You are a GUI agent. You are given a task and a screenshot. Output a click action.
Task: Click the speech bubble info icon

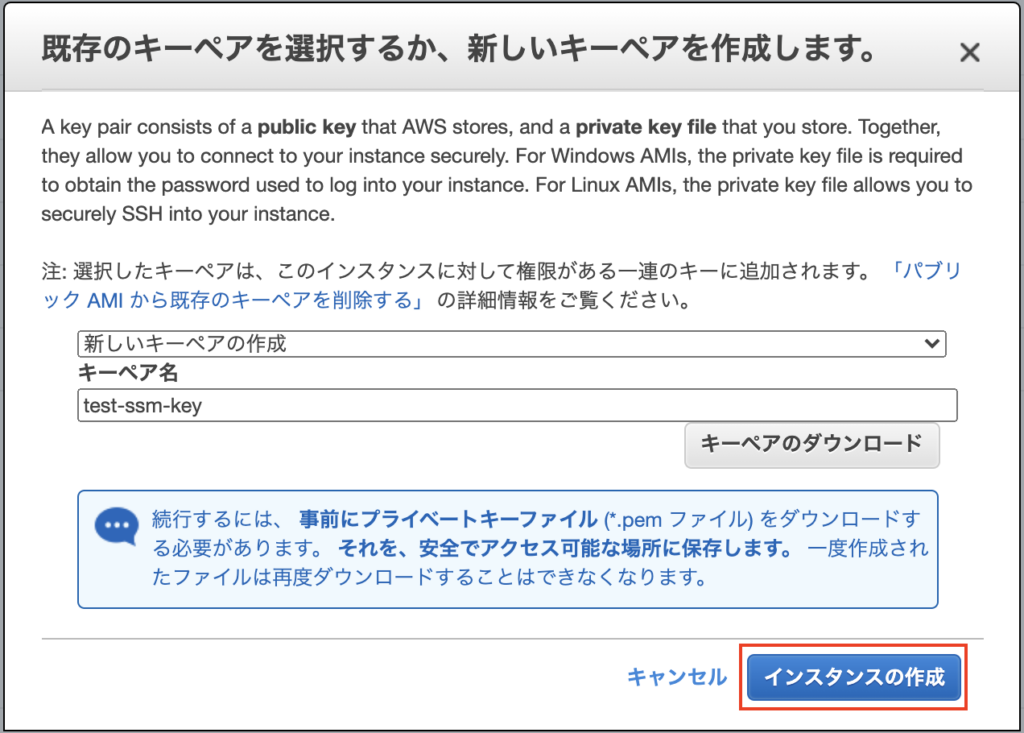[117, 525]
